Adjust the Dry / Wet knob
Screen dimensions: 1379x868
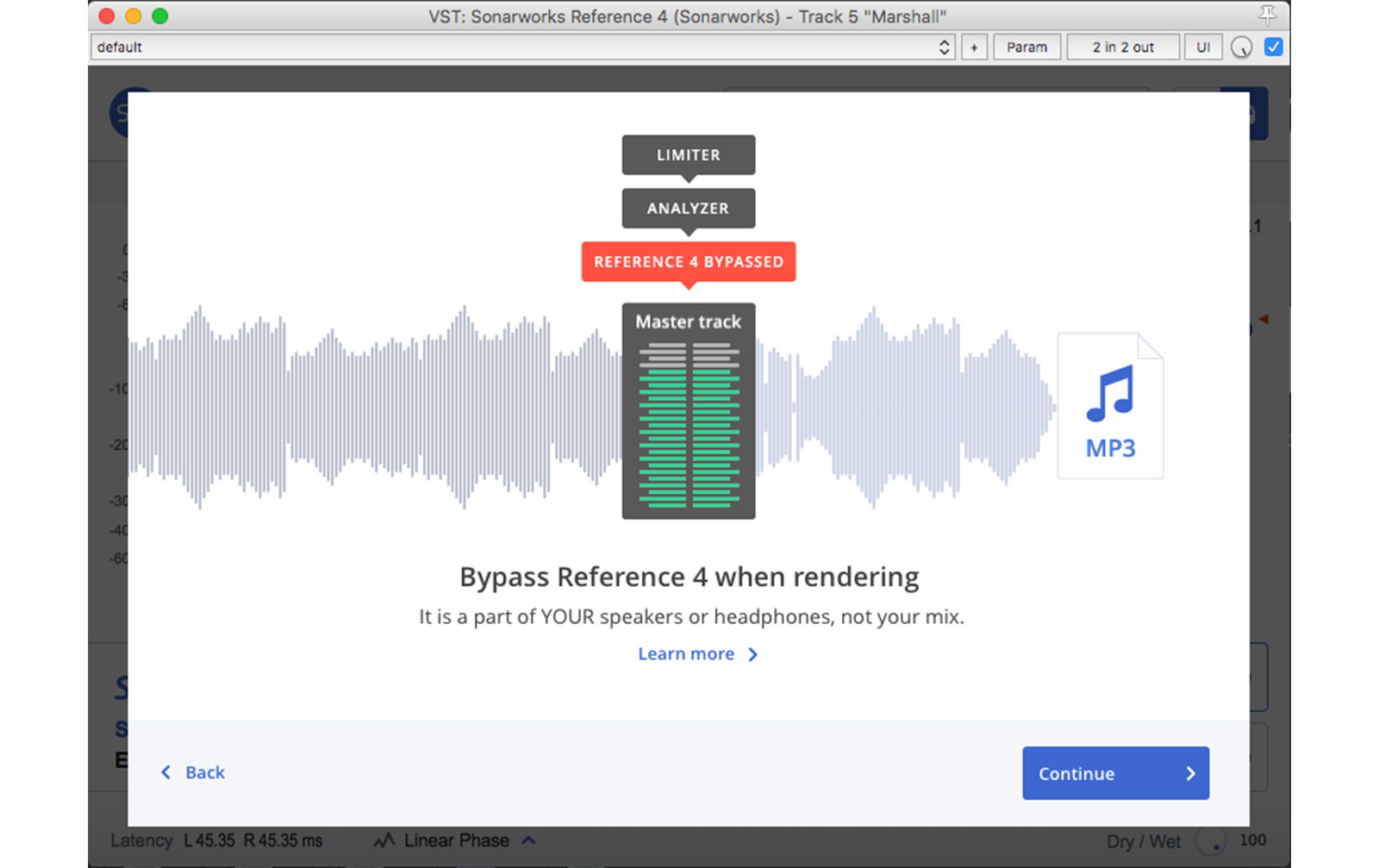(x=1211, y=841)
